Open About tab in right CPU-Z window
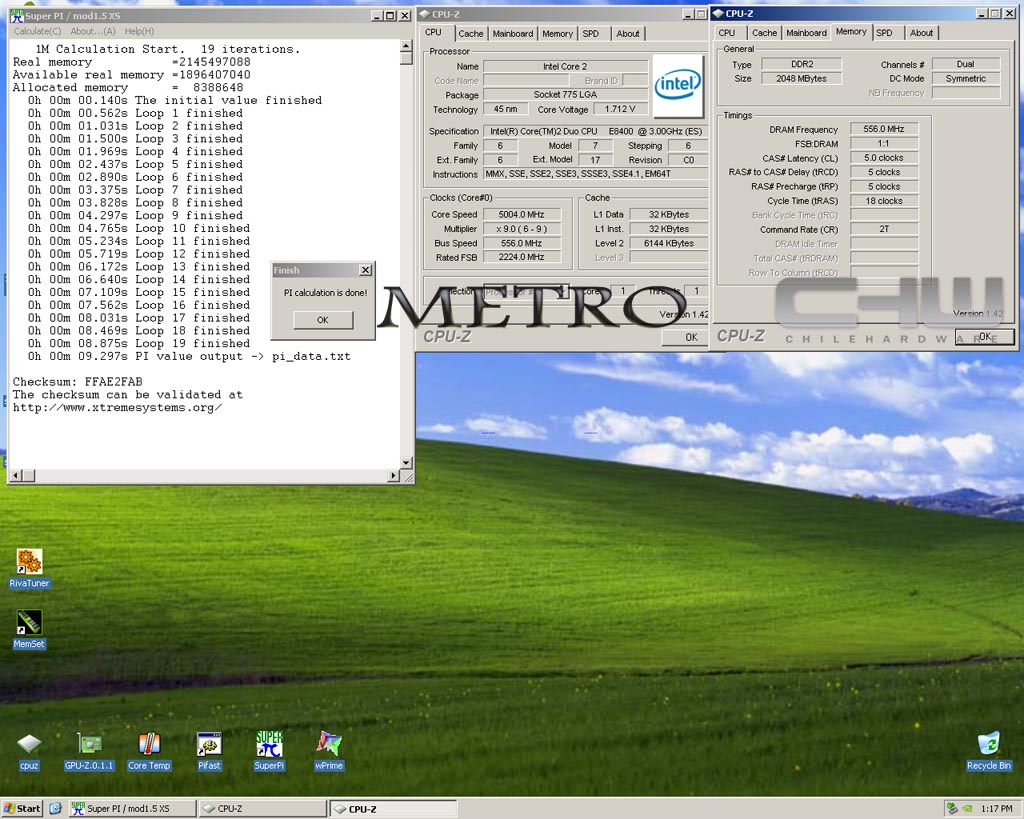 click(x=921, y=33)
